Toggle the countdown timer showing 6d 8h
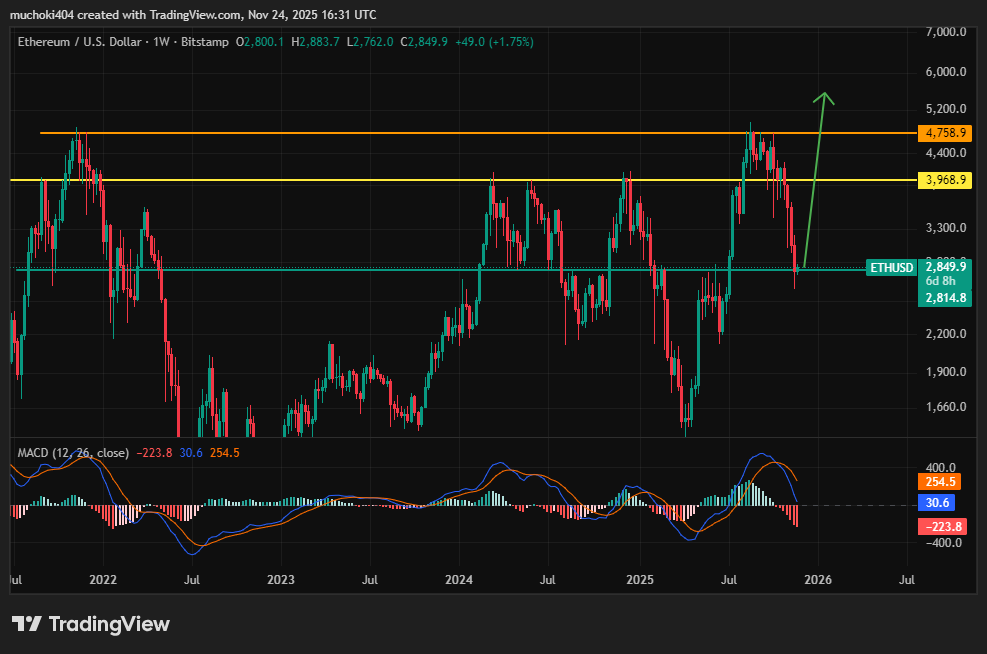The height and width of the screenshot is (654, 987). tap(940, 282)
